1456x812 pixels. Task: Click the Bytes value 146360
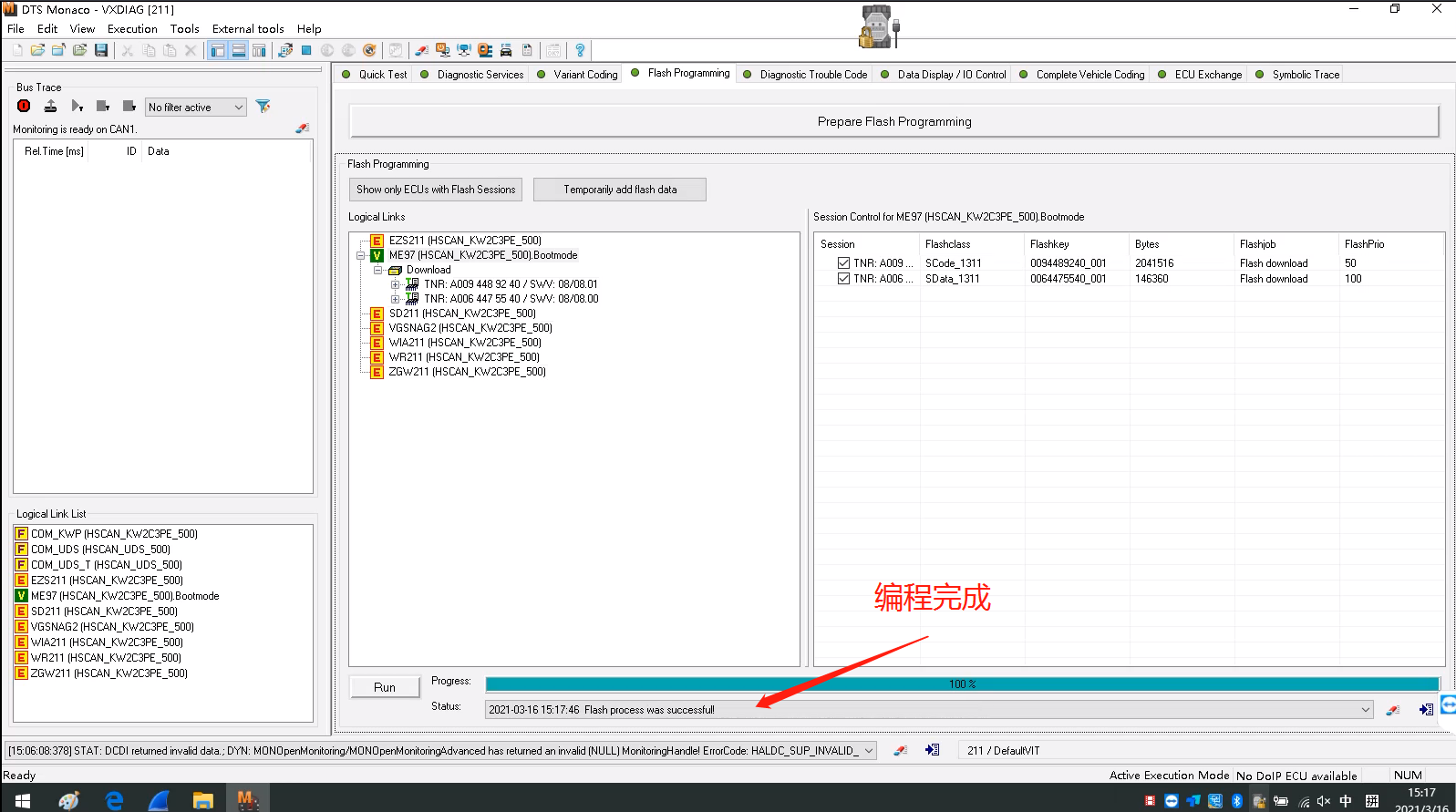pos(1151,279)
